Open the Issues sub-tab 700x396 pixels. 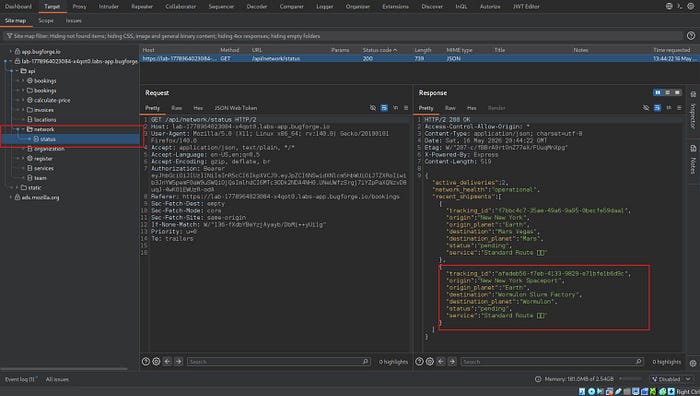coord(74,21)
